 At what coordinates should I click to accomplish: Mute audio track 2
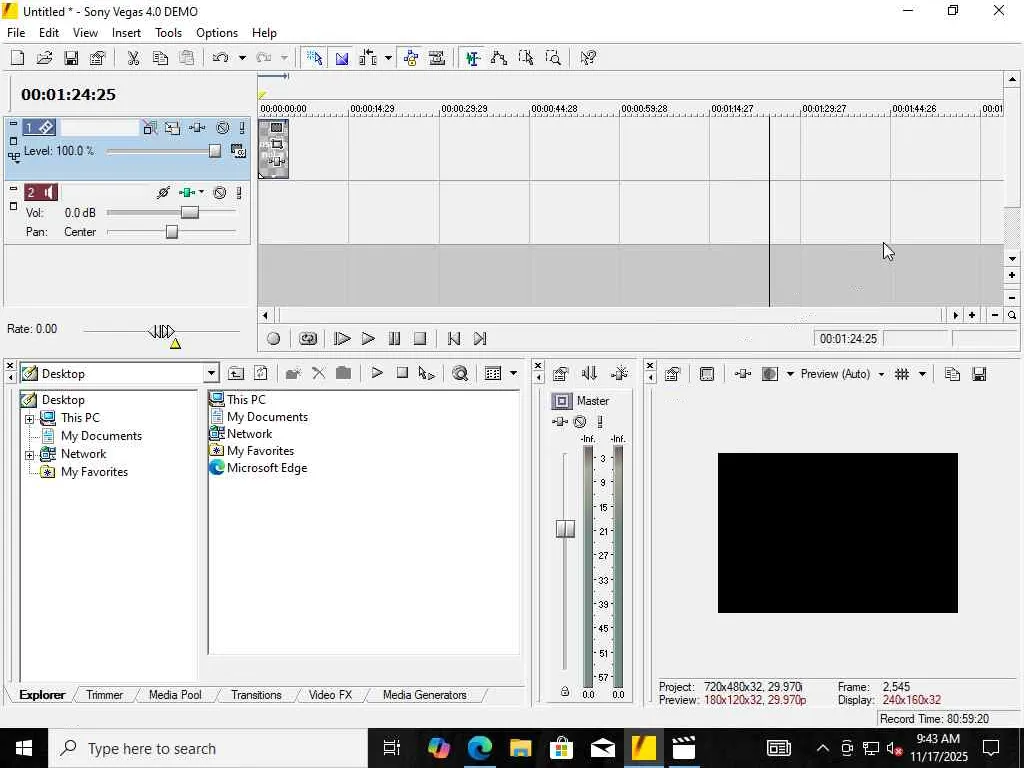tap(221, 193)
